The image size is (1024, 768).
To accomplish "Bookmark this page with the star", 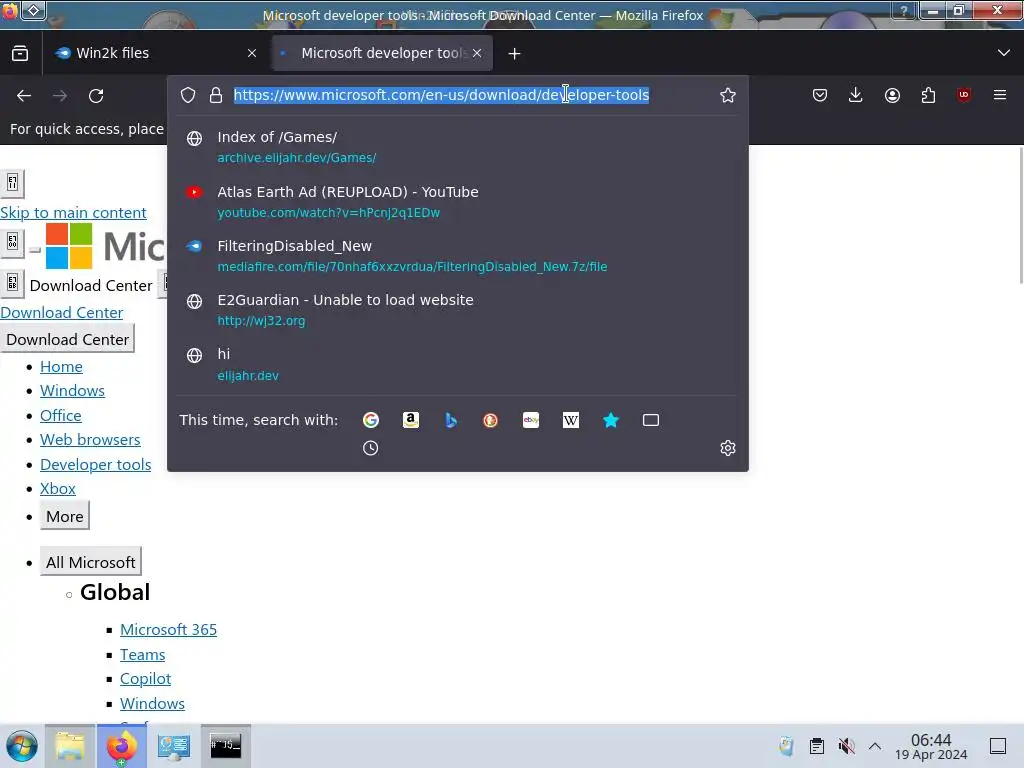I will (x=728, y=95).
